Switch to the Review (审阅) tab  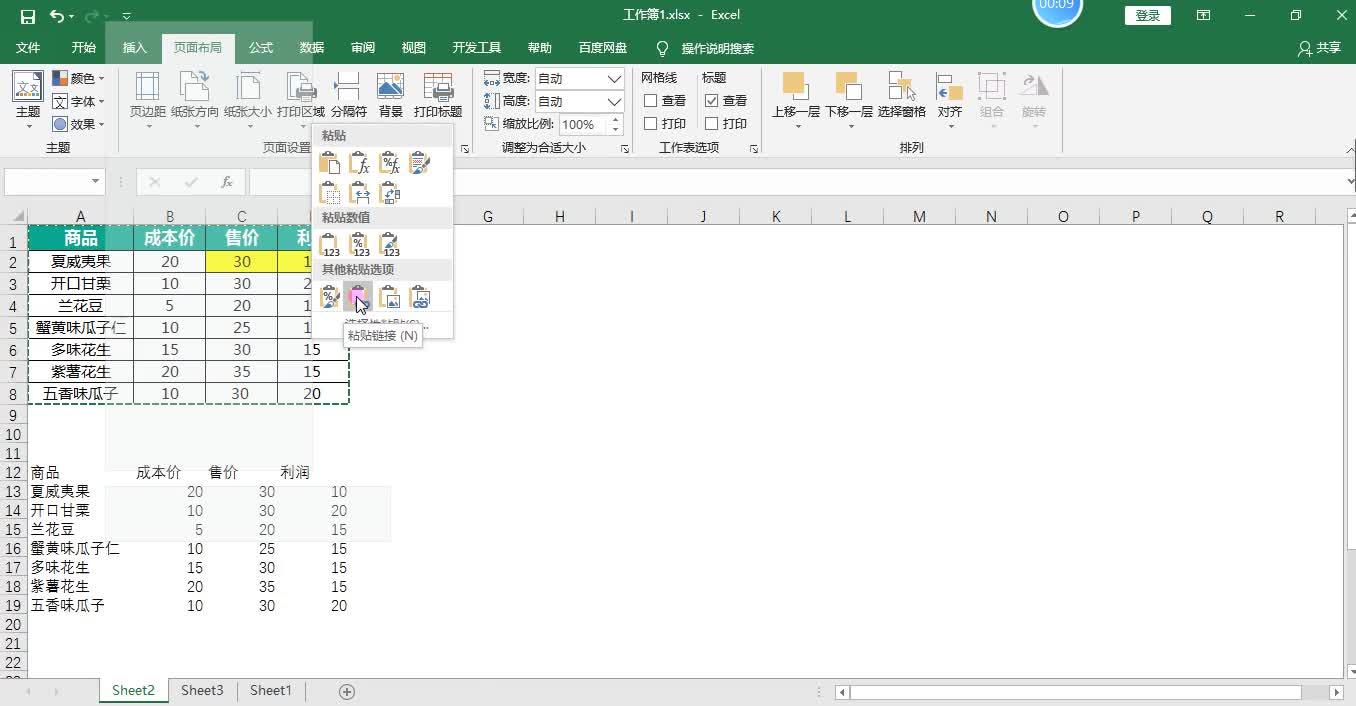pos(363,48)
